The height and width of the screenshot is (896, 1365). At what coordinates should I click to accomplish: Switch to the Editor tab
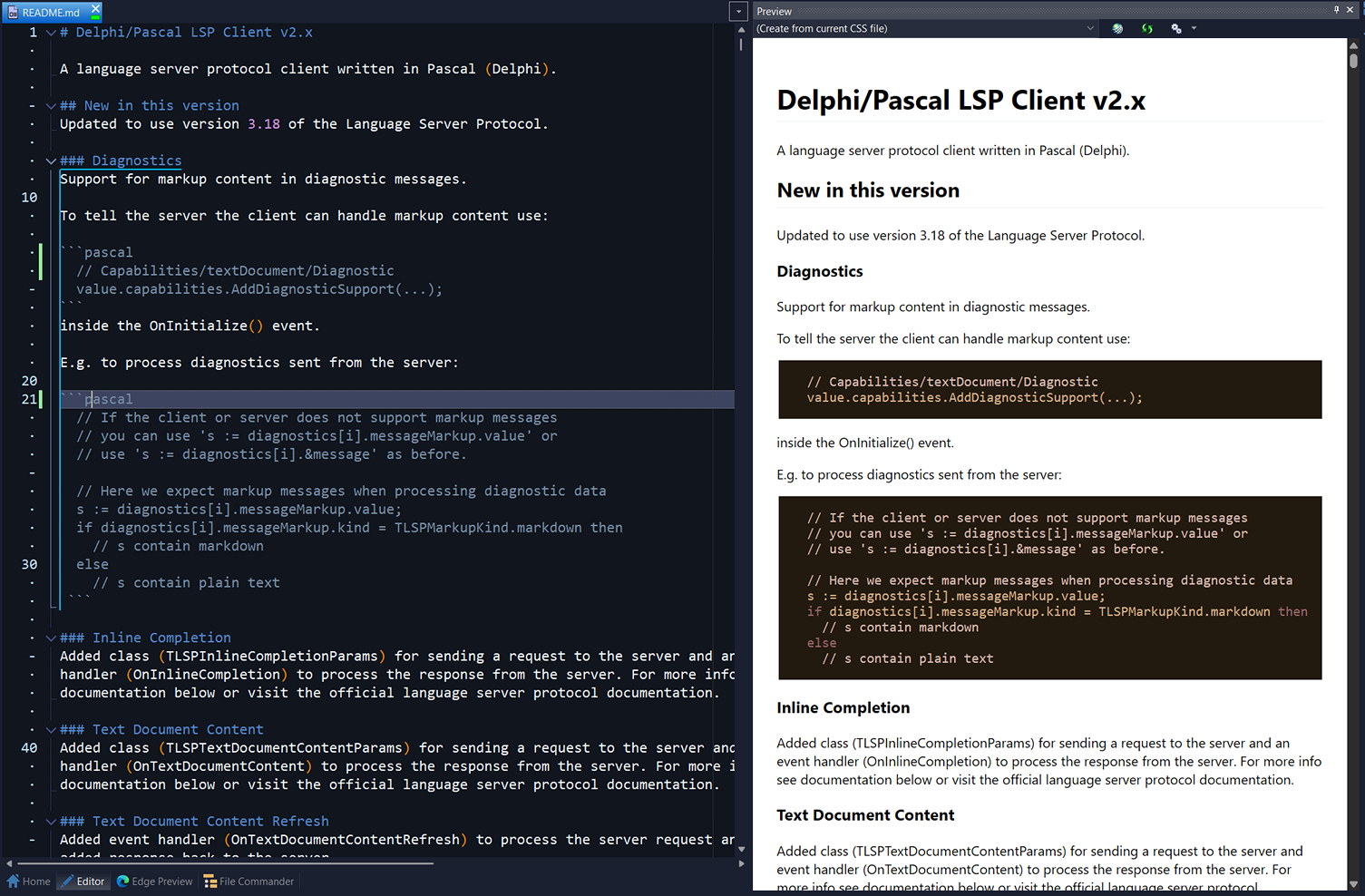click(82, 881)
